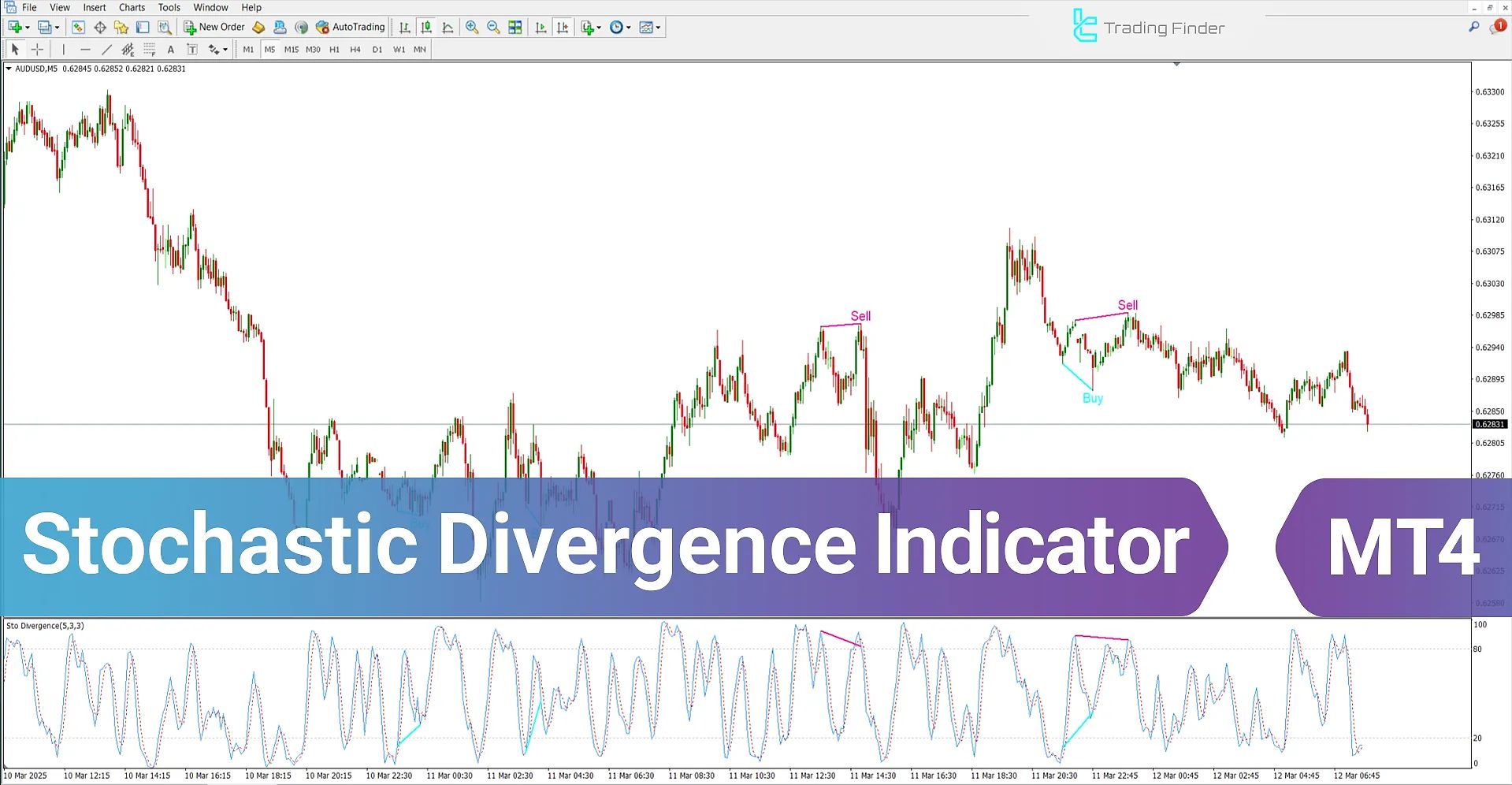Open the Insert menu
The image size is (1512, 785).
click(x=95, y=7)
